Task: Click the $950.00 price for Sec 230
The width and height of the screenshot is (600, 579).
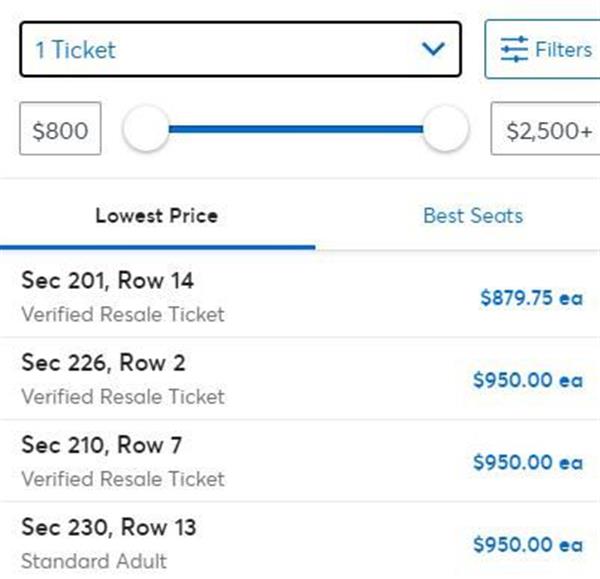Action: click(528, 545)
